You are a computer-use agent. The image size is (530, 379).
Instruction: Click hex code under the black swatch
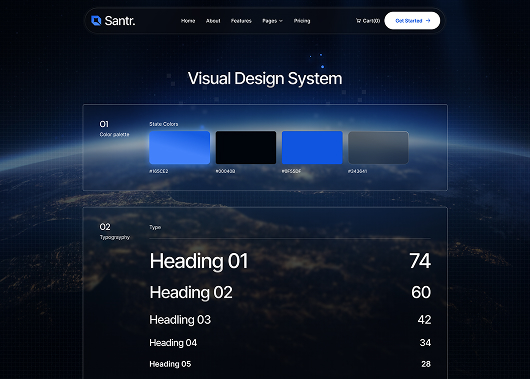pyautogui.click(x=225, y=171)
